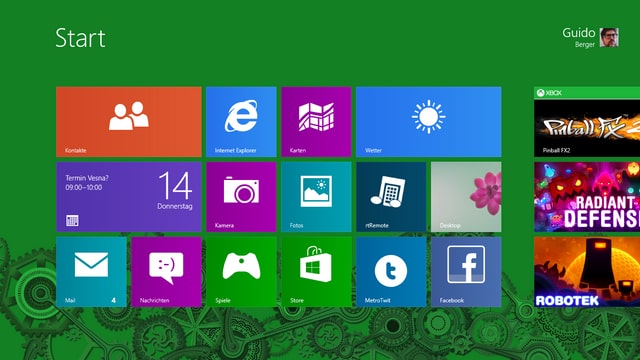
Task: Click the Xbox logo header
Action: (x=549, y=93)
